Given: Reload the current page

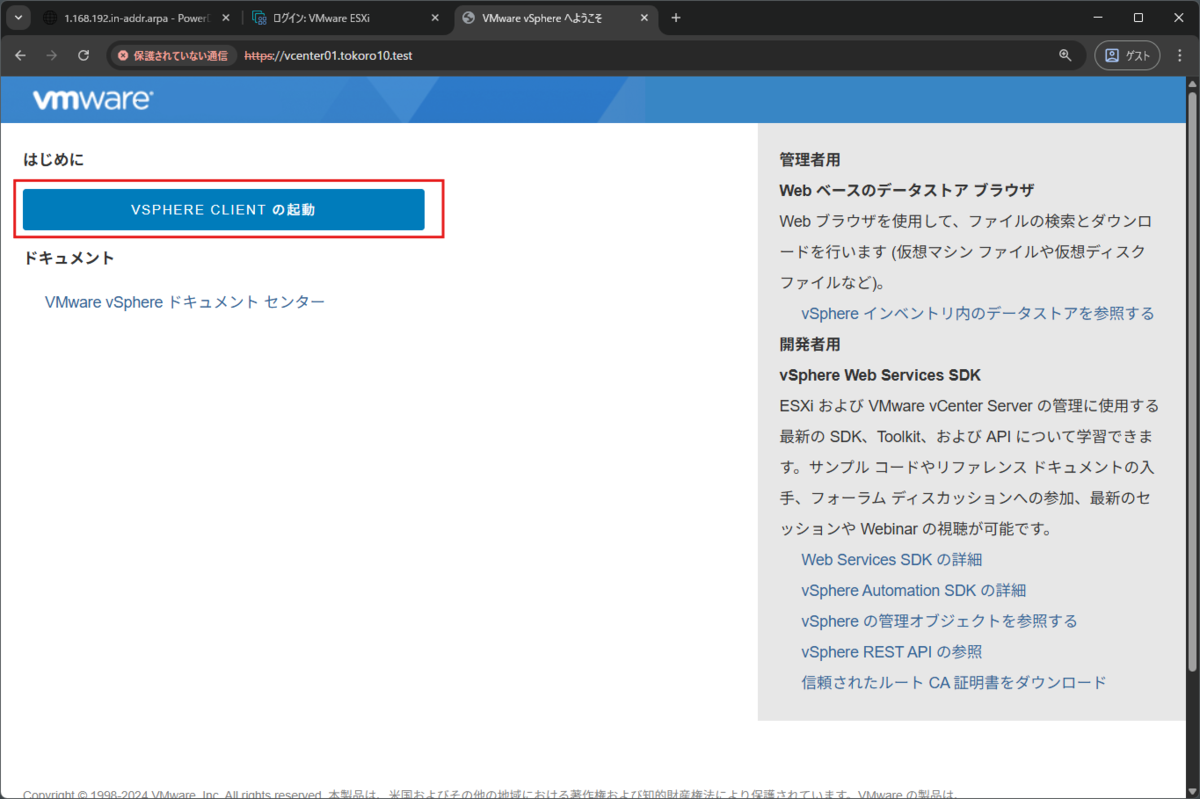Looking at the screenshot, I should [x=84, y=55].
